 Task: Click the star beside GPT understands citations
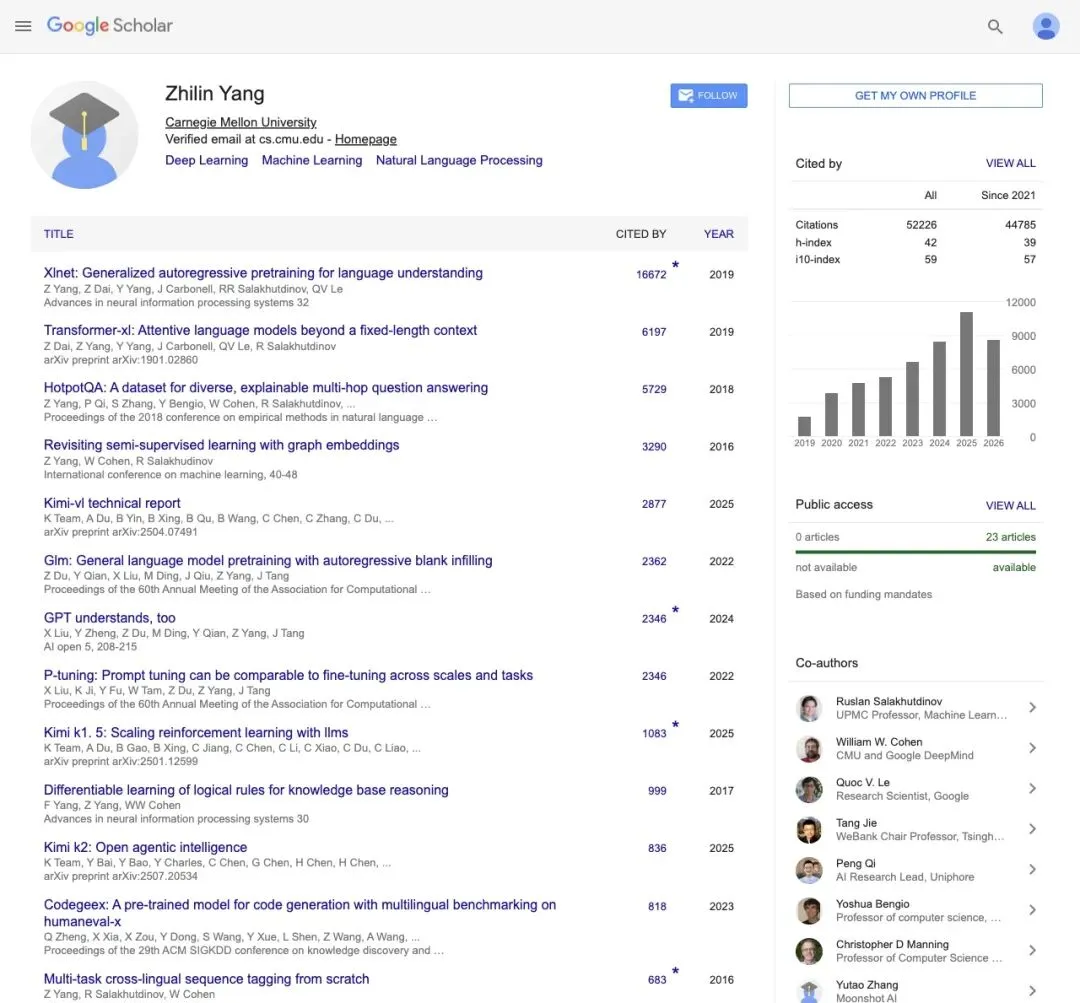click(x=675, y=609)
